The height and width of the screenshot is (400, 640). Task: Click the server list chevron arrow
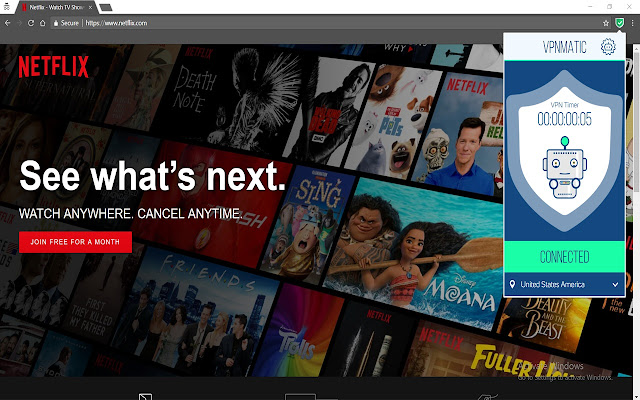click(615, 284)
